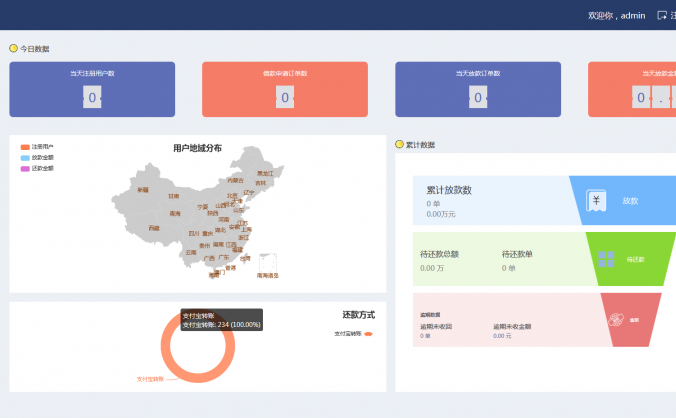This screenshot has width=676, height=418.
Task: Select the green 待还款 funnel segment
Action: coord(630,259)
